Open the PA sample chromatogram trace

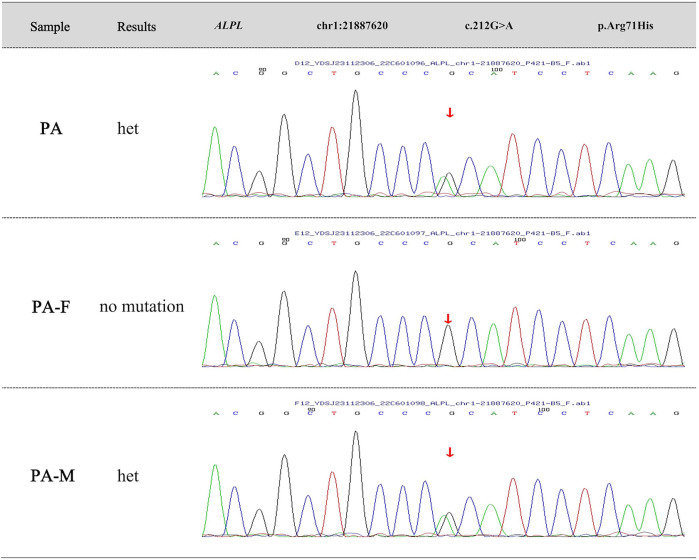click(x=443, y=143)
